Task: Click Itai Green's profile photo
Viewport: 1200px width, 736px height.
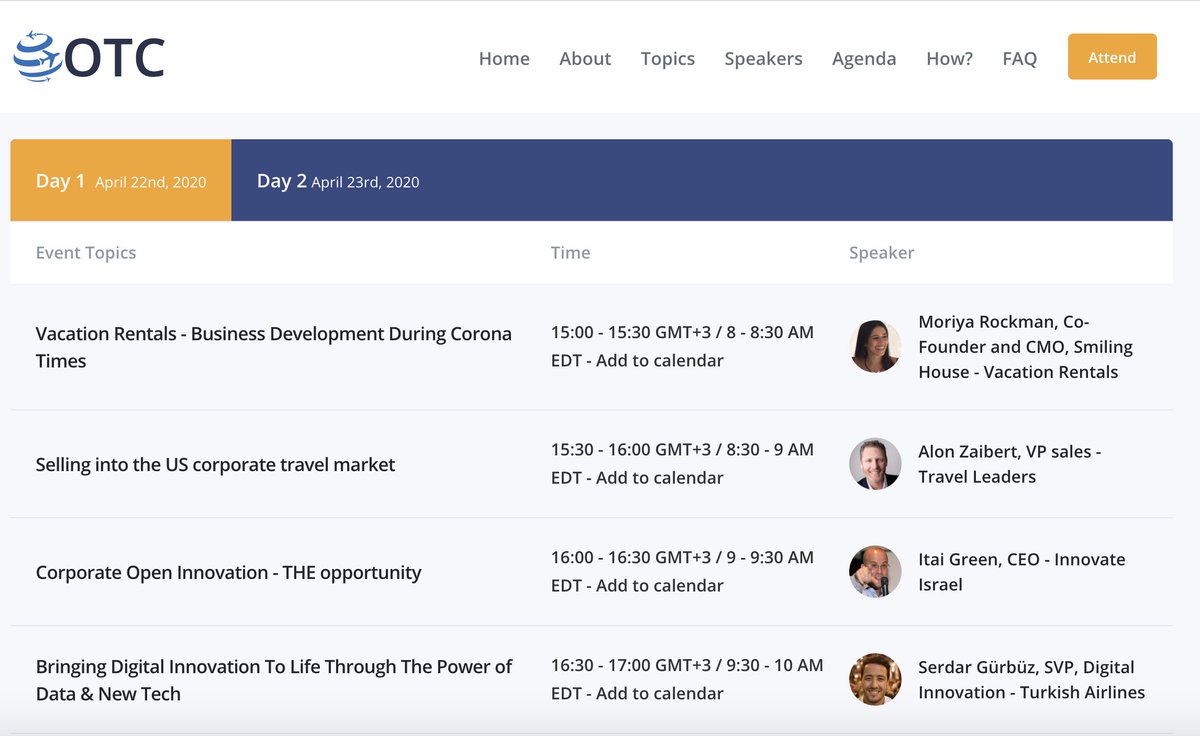Action: [x=875, y=572]
